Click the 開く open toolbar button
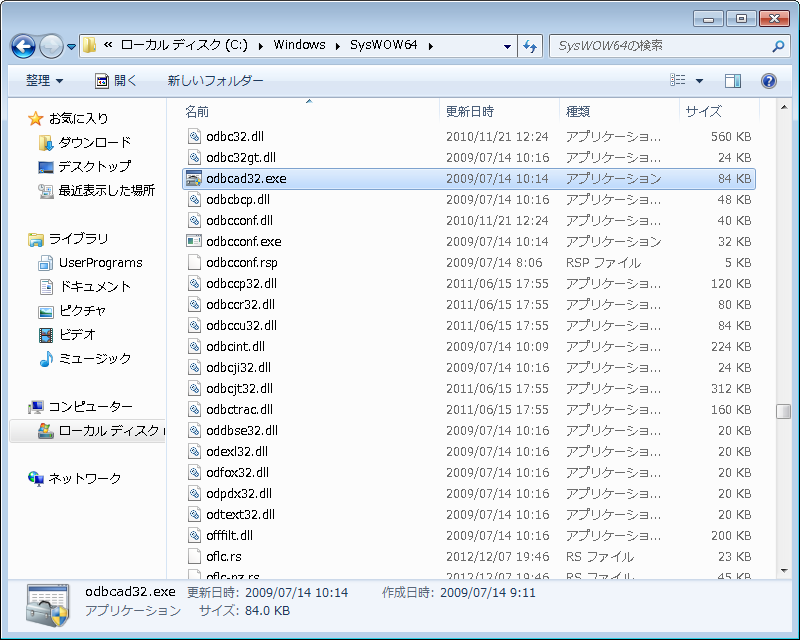 116,81
